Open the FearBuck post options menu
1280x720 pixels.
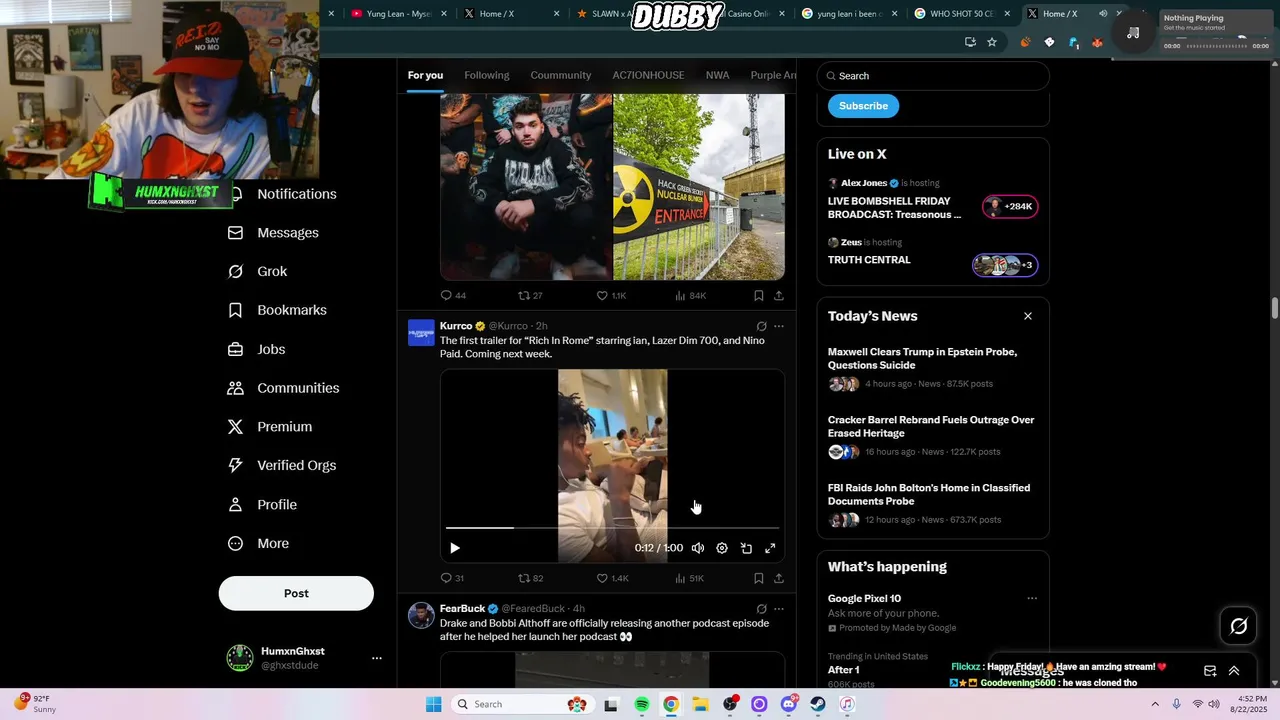[779, 609]
